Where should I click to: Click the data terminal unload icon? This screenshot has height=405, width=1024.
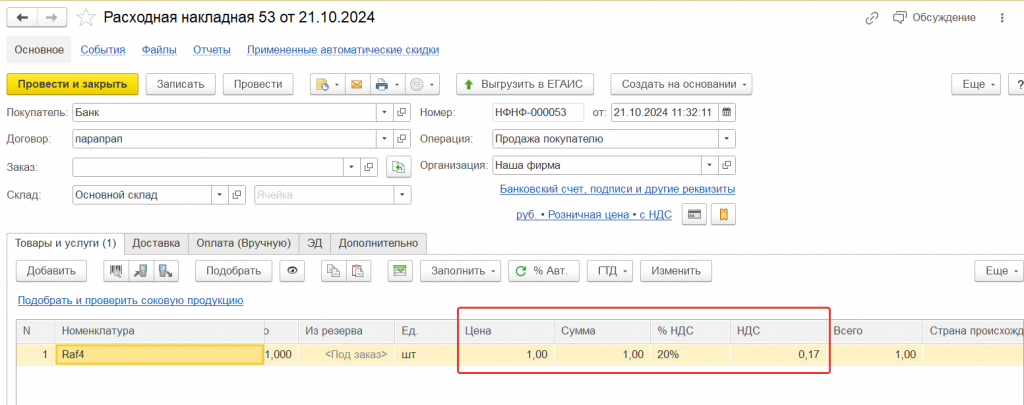pos(166,271)
